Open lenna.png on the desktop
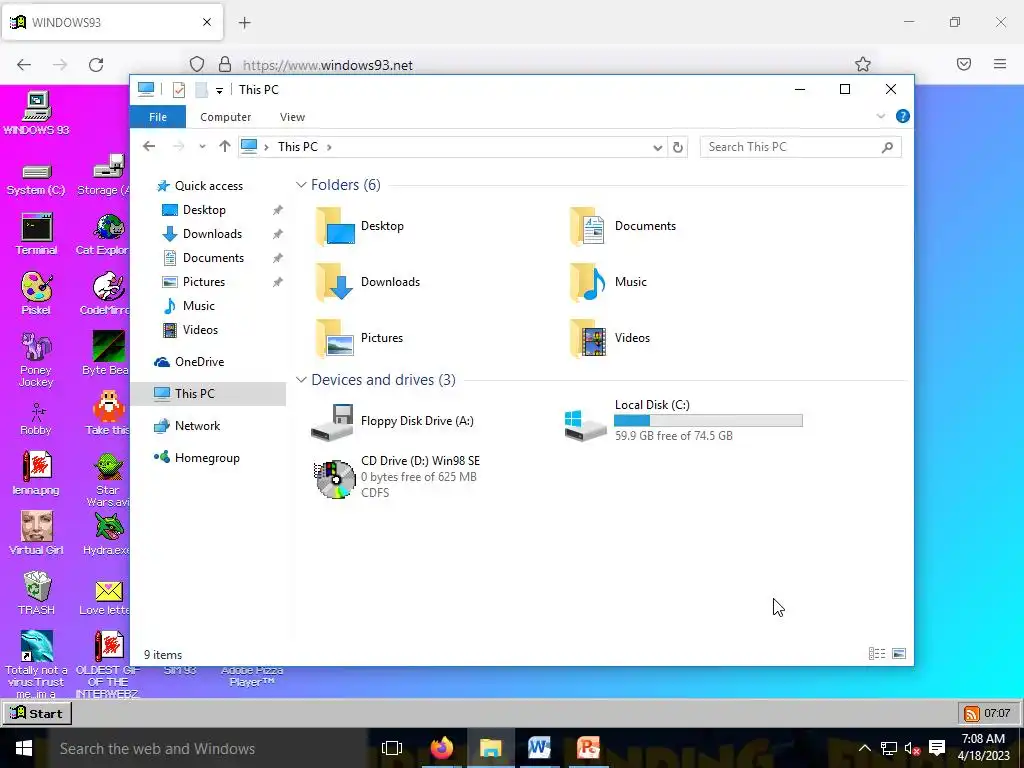The height and width of the screenshot is (768, 1024). [36, 473]
